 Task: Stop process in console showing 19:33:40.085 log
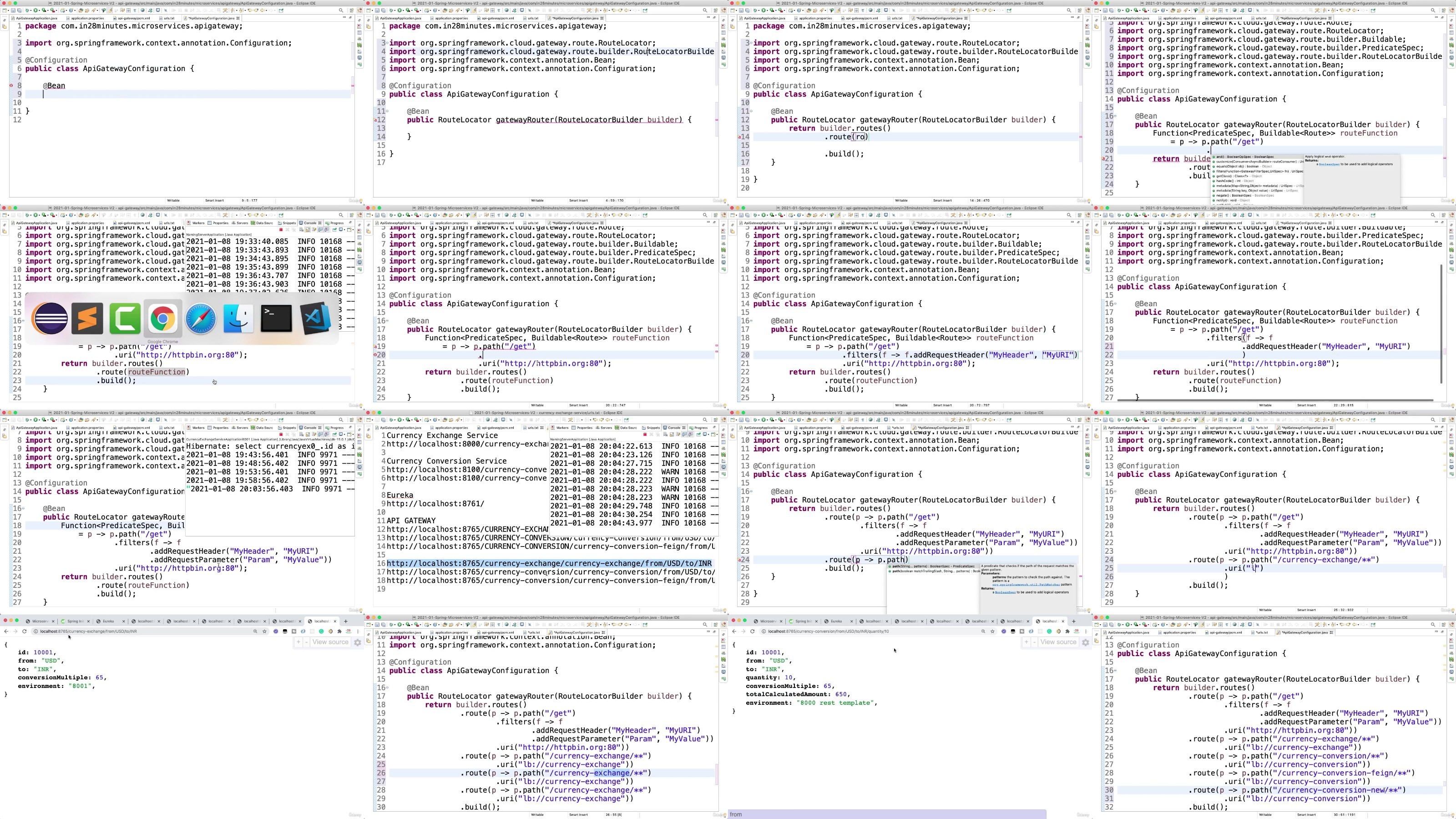click(281, 229)
